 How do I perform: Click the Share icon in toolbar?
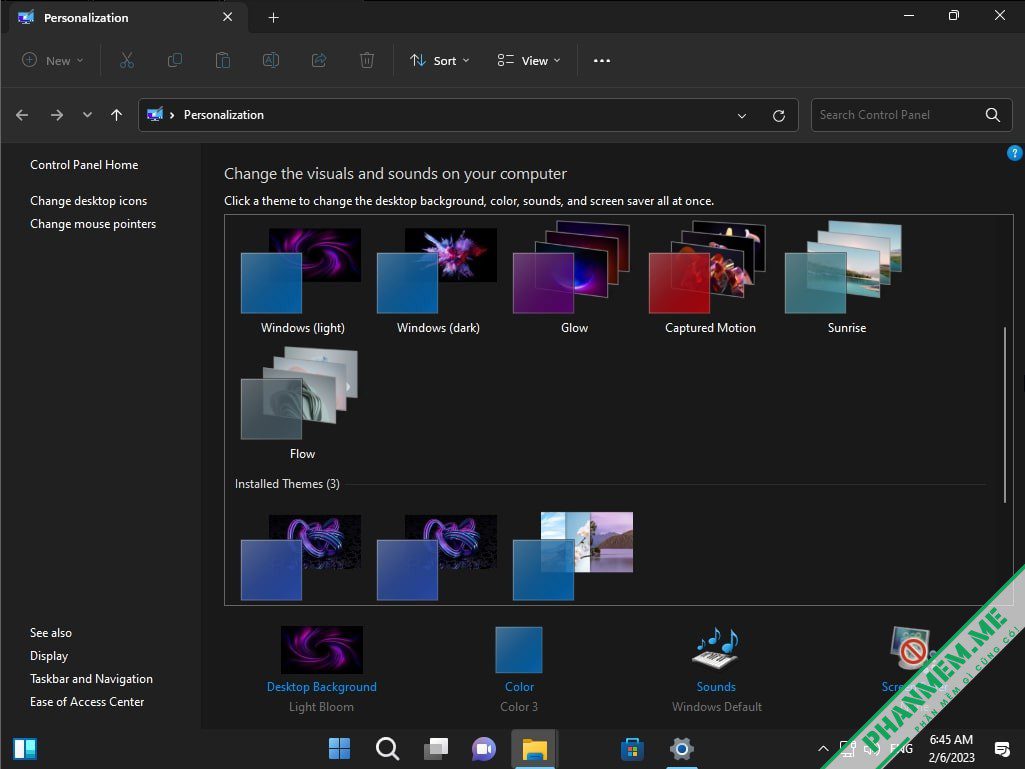pyautogui.click(x=319, y=61)
